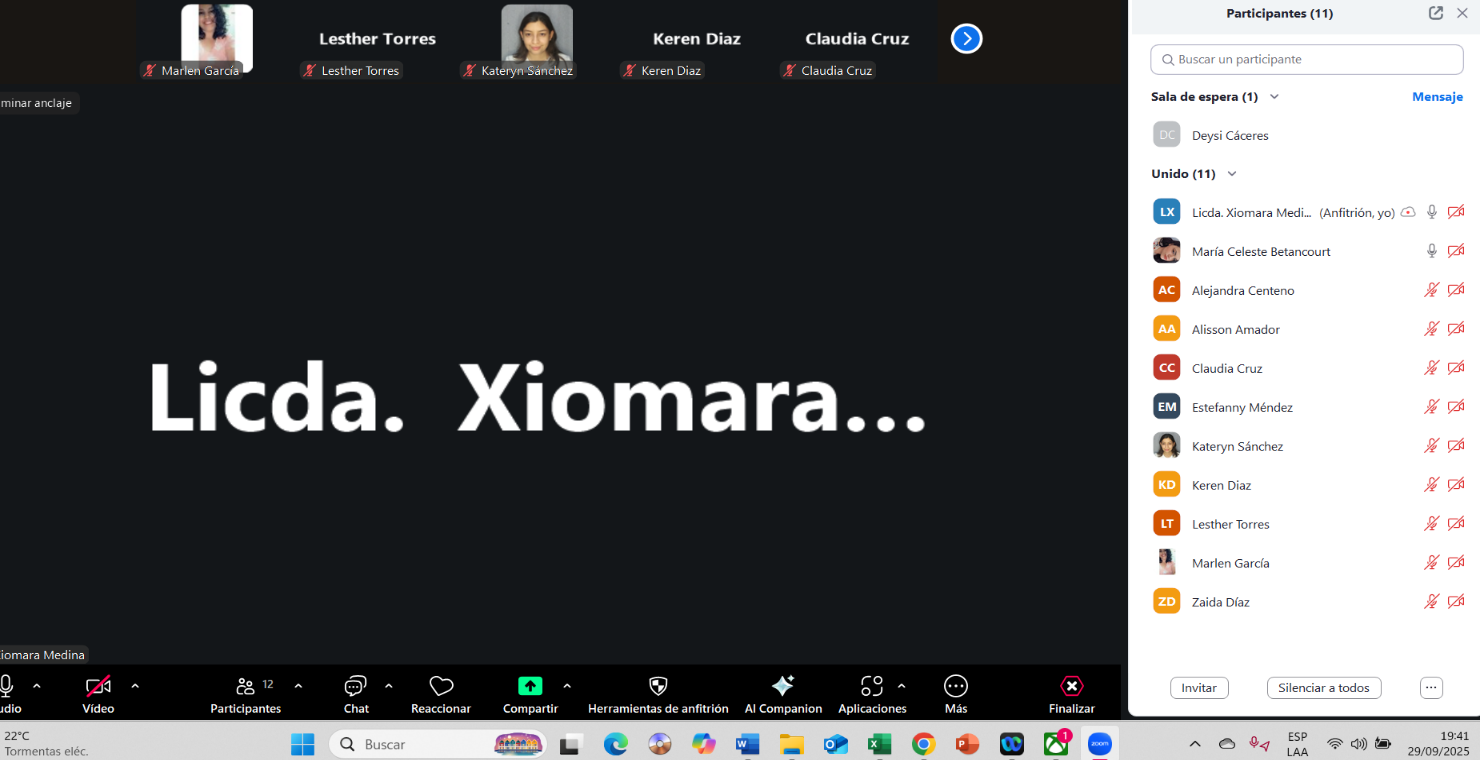Open the Más options icon
Screen dimensions: 1480x760
click(956, 686)
